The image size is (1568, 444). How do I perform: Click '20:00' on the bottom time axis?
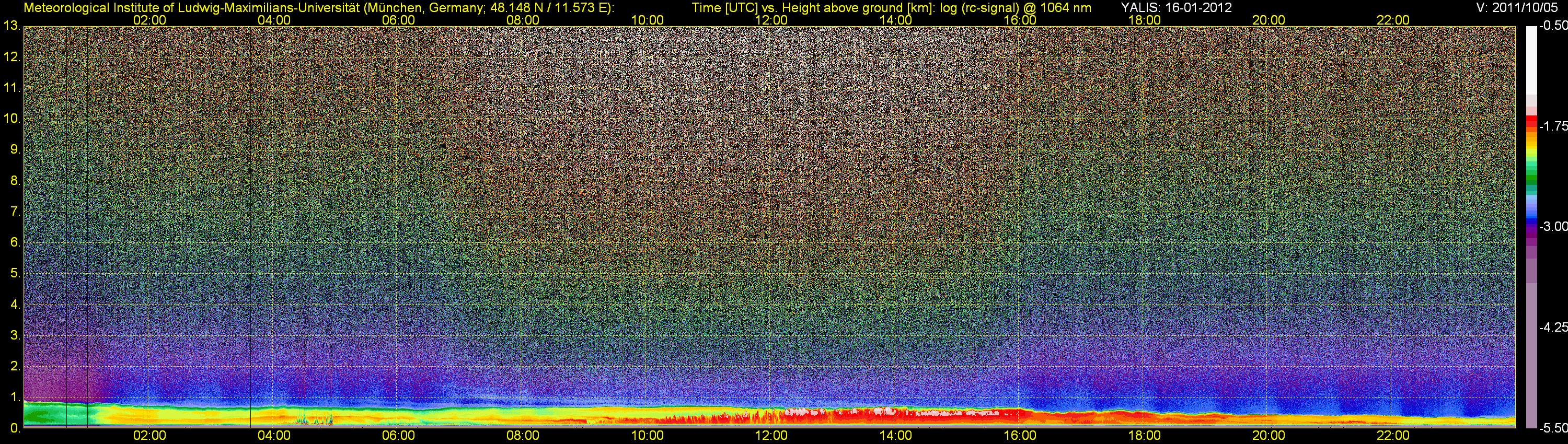click(x=1269, y=436)
